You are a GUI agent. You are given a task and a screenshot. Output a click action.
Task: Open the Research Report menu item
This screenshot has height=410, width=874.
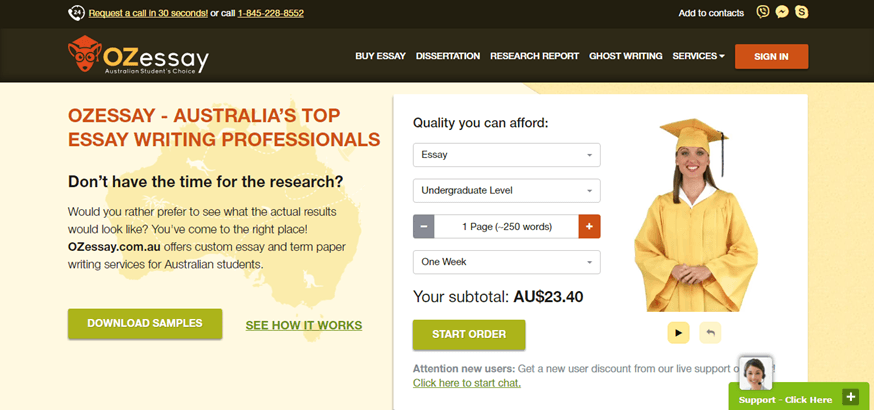(535, 56)
